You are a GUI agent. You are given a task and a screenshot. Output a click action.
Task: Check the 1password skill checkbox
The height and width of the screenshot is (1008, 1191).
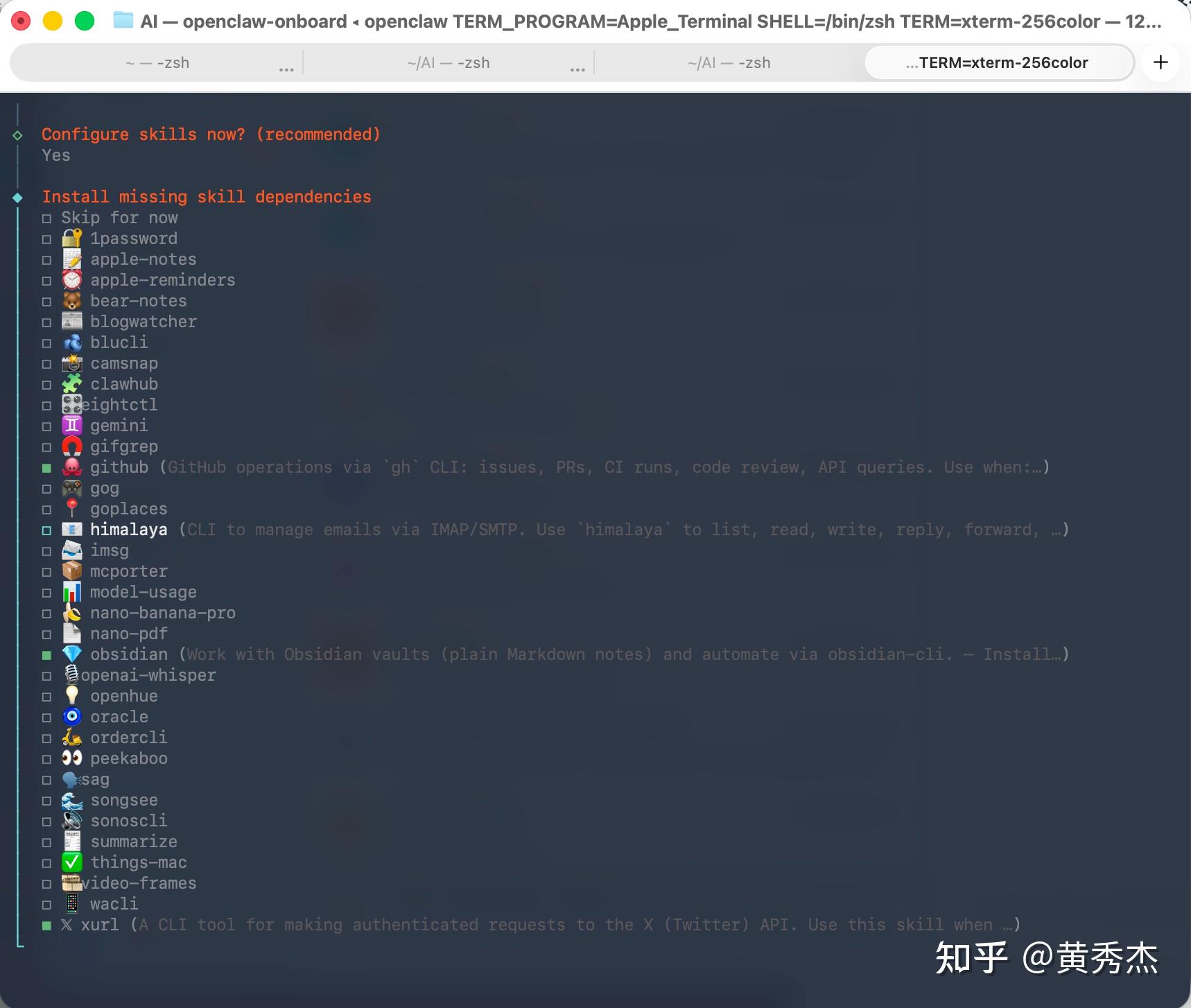point(46,239)
